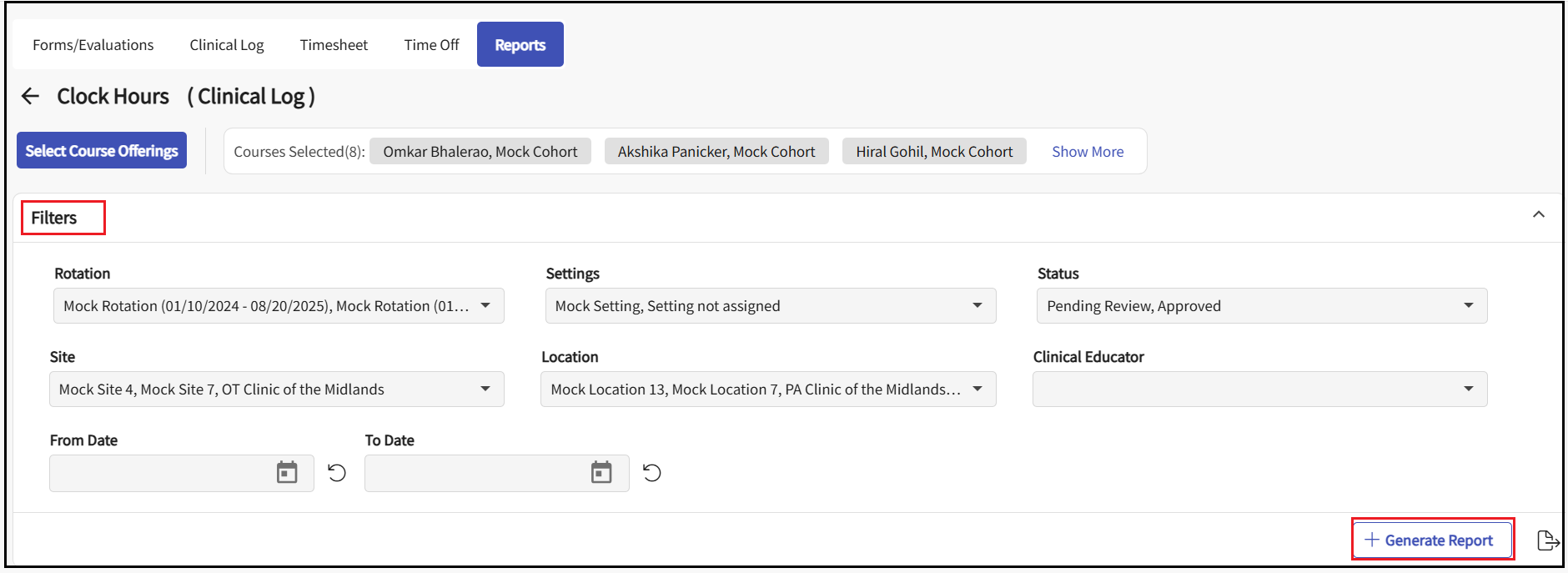Reset the To Date field
Image resolution: width=1568 pixels, height=573 pixels.
[x=652, y=473]
